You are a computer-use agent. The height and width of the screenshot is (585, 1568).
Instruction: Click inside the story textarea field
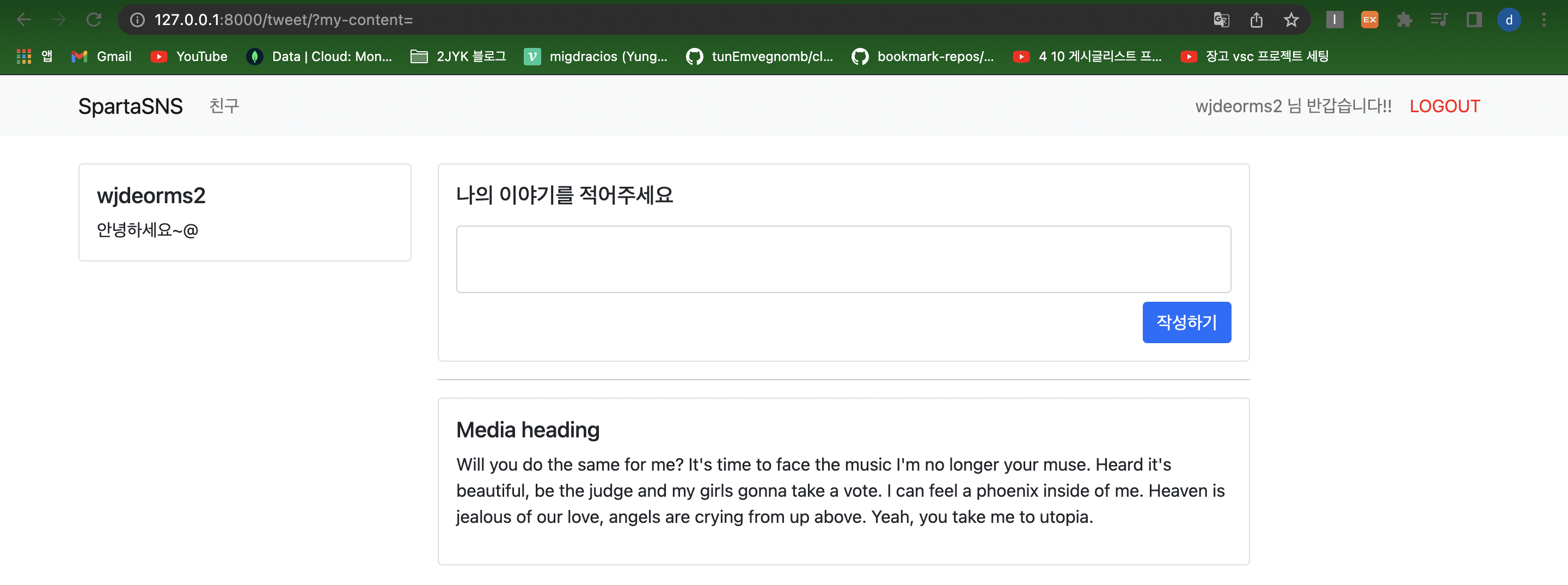click(x=843, y=259)
